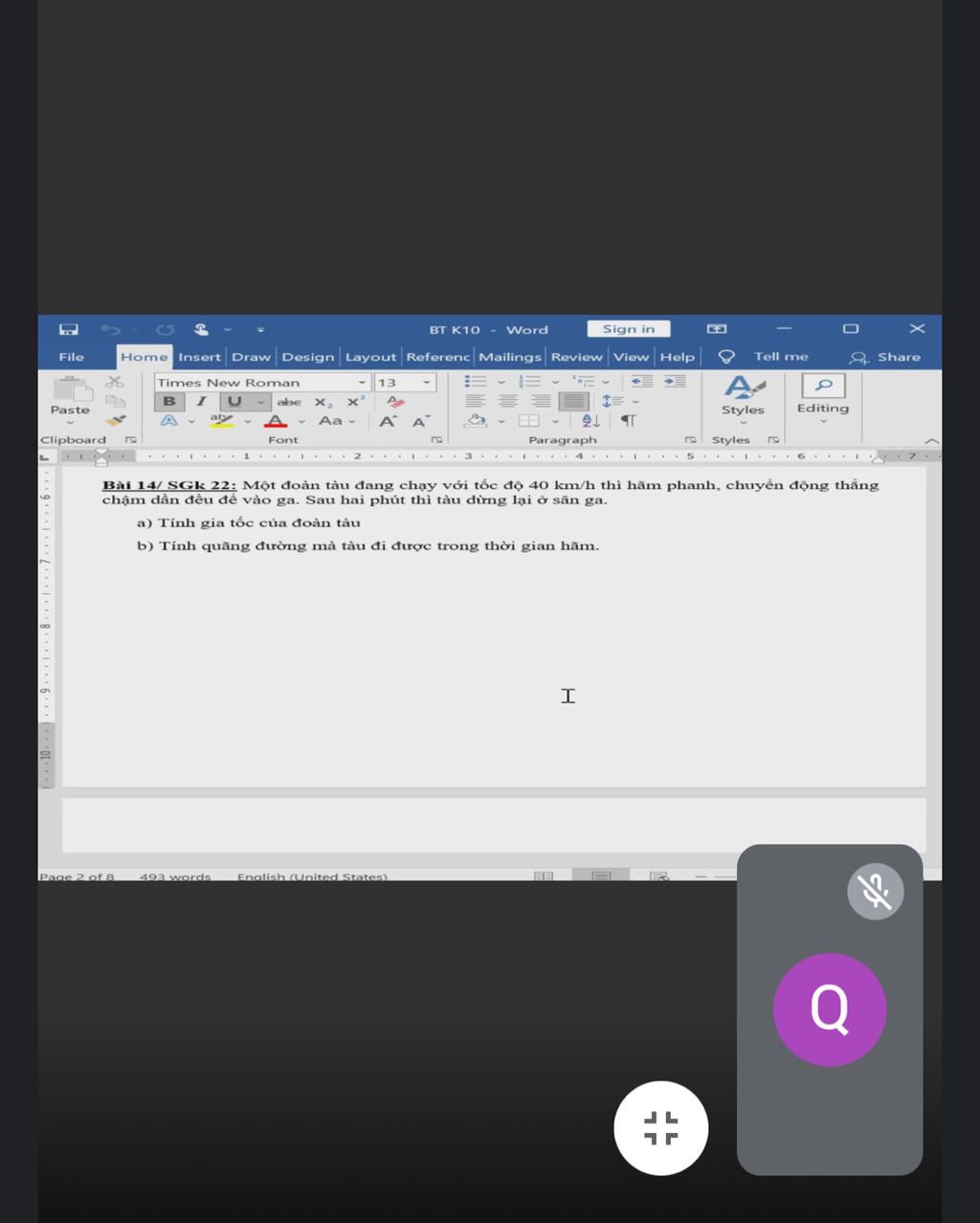Switch to the Design tab
Screen dimensions: 980x1223
click(308, 356)
